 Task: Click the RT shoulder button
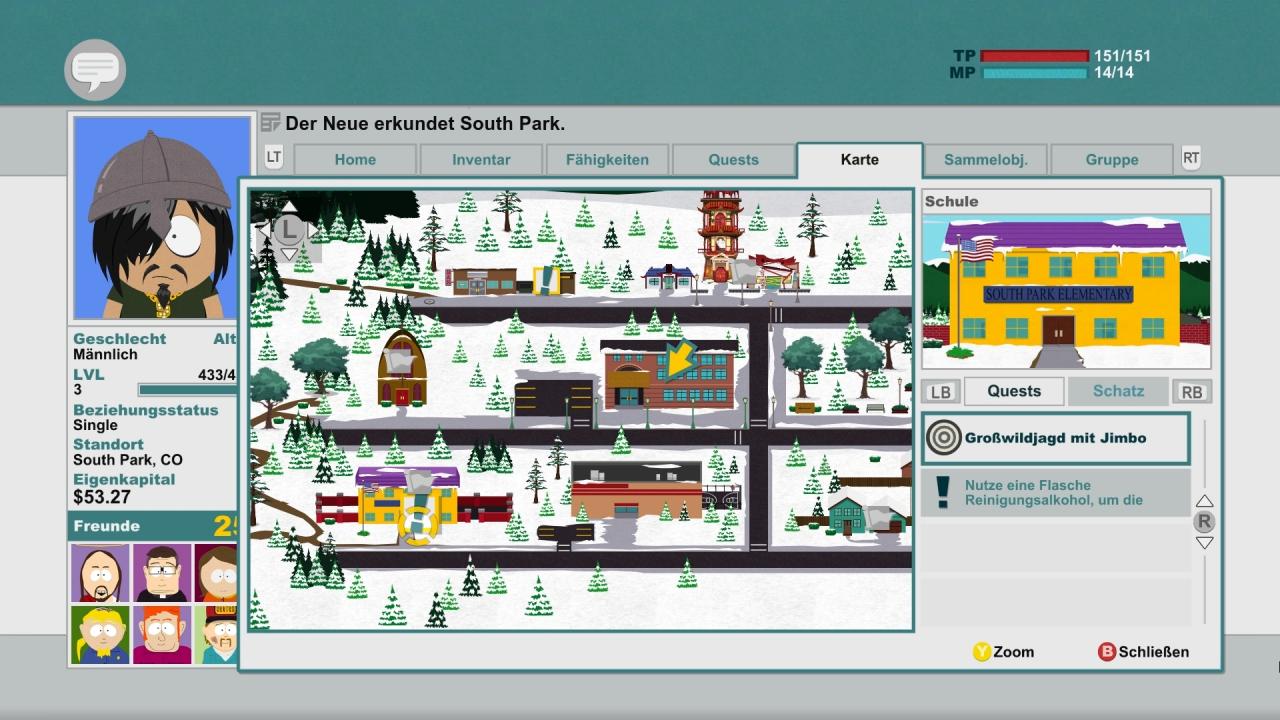coord(1191,157)
